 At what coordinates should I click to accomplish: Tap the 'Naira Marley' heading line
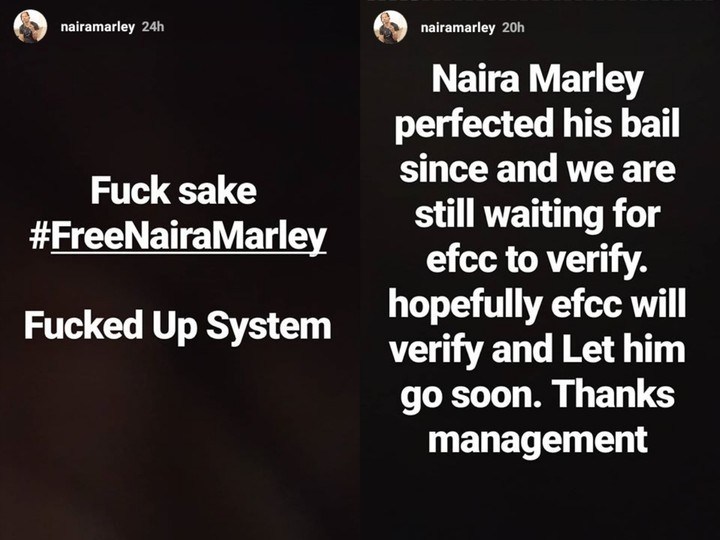(537, 80)
